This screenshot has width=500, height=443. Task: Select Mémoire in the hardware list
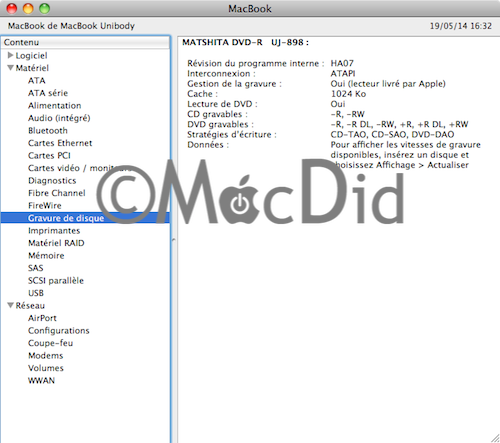pos(46,256)
